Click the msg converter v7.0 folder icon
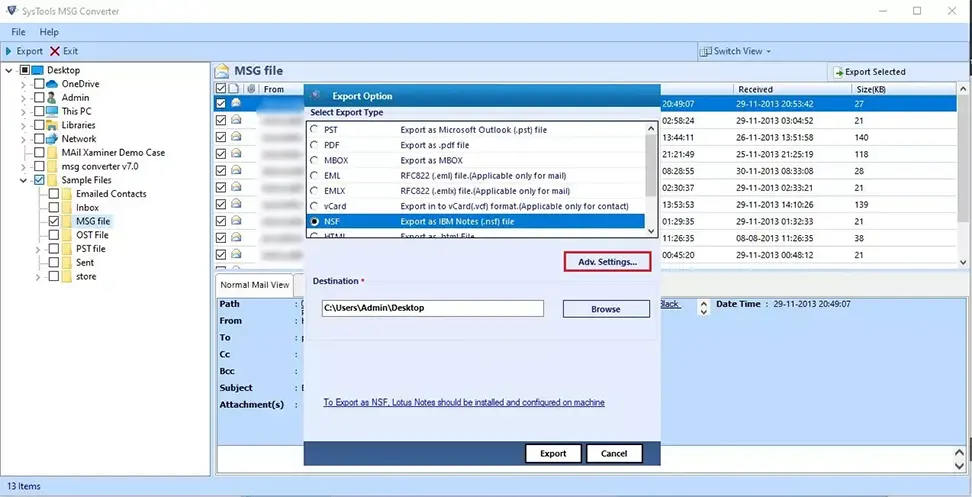 click(52, 166)
